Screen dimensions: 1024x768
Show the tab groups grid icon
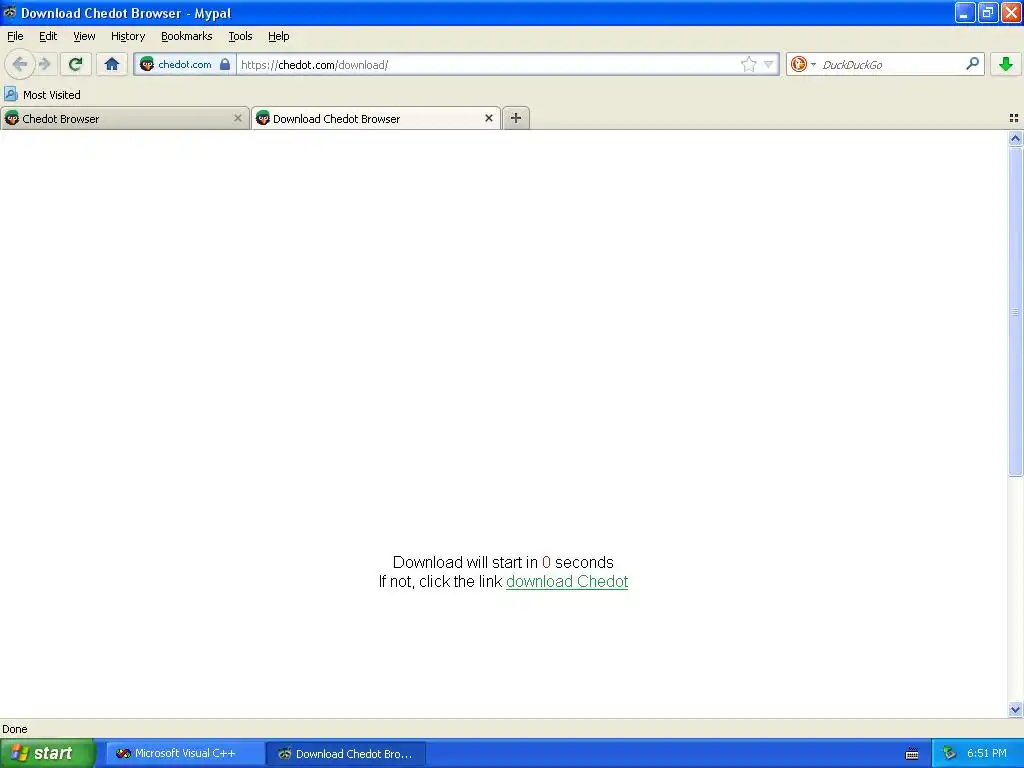point(1014,118)
